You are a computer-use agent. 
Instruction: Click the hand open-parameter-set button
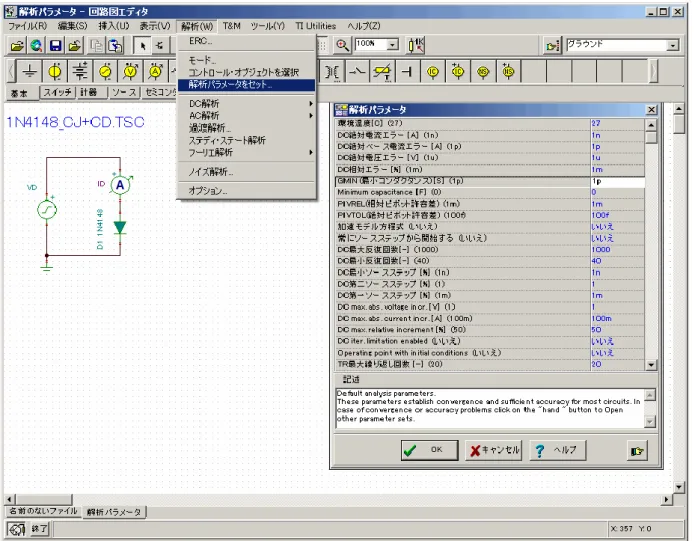pos(637,451)
